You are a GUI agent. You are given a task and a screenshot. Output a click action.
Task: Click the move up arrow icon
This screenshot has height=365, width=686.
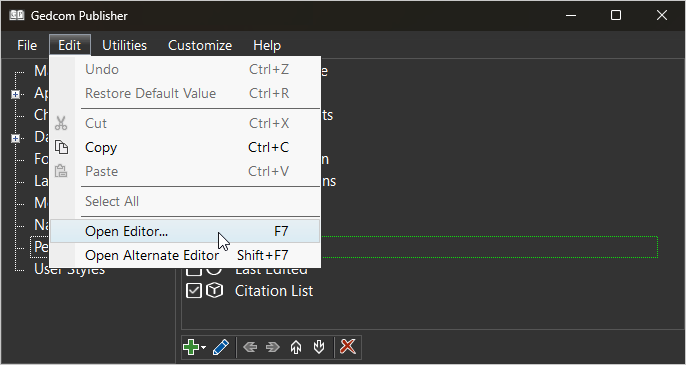(296, 347)
